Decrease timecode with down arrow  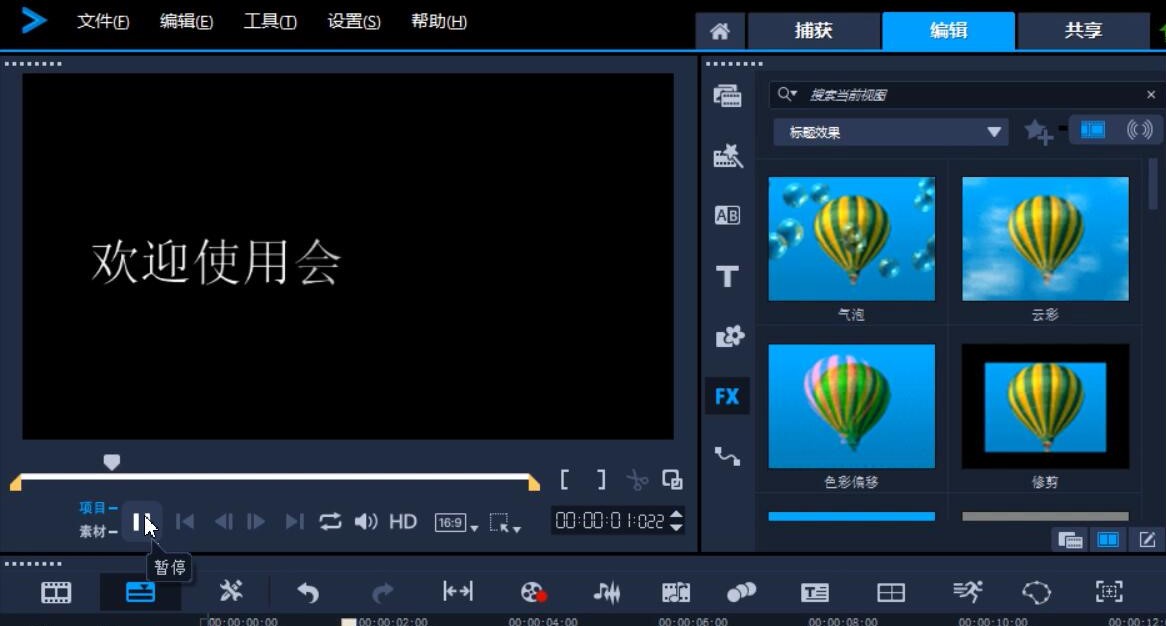[676, 527]
